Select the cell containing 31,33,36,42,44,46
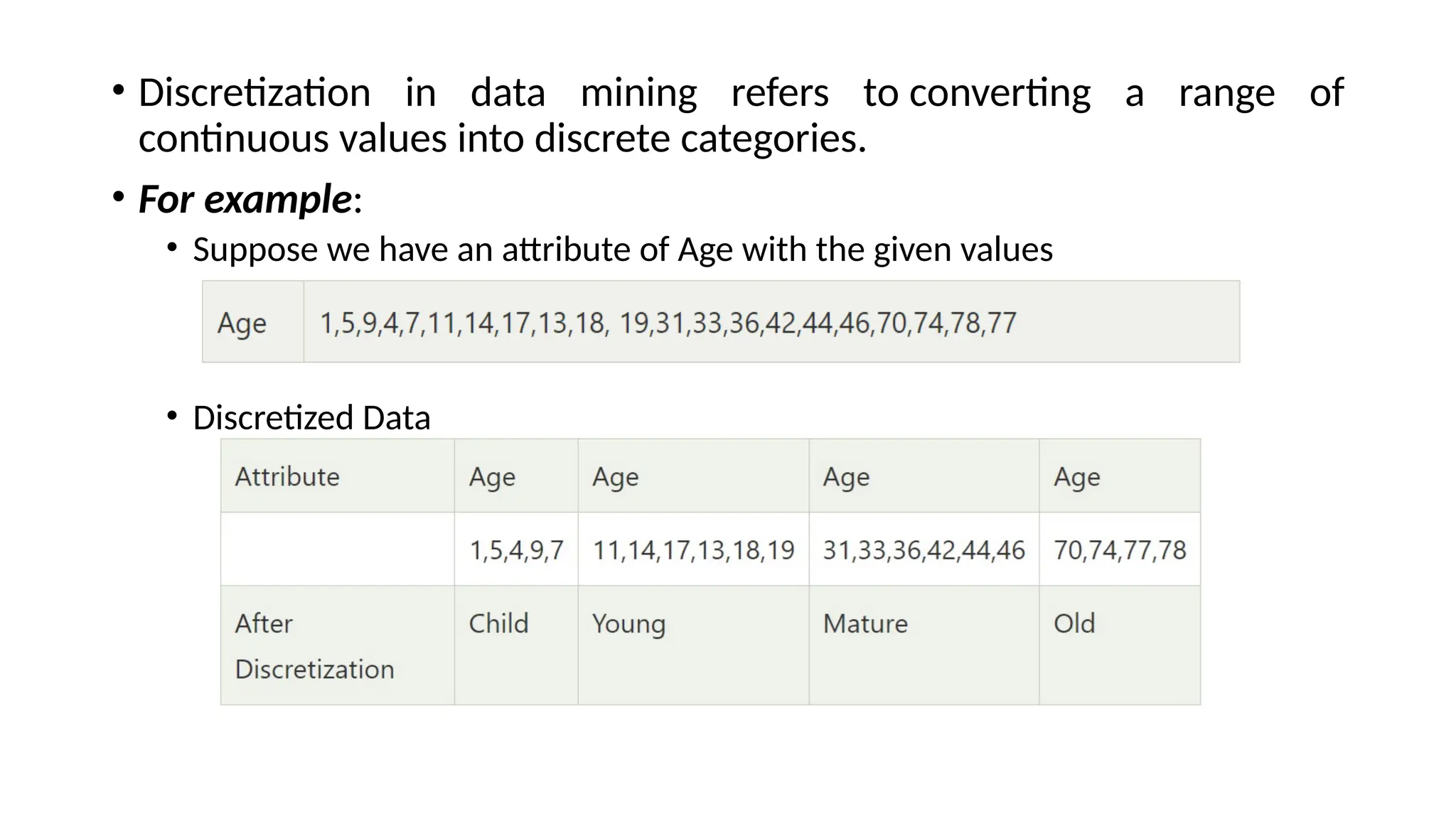1456x819 pixels. point(924,550)
